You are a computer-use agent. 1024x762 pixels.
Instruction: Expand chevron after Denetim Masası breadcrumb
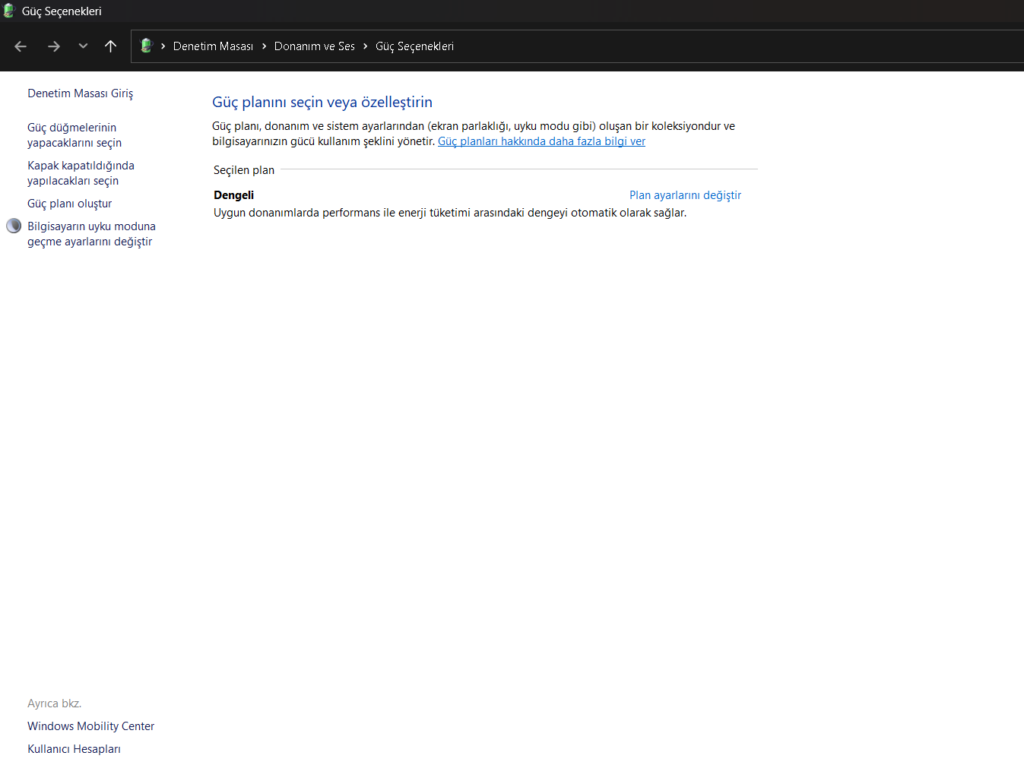[x=264, y=46]
